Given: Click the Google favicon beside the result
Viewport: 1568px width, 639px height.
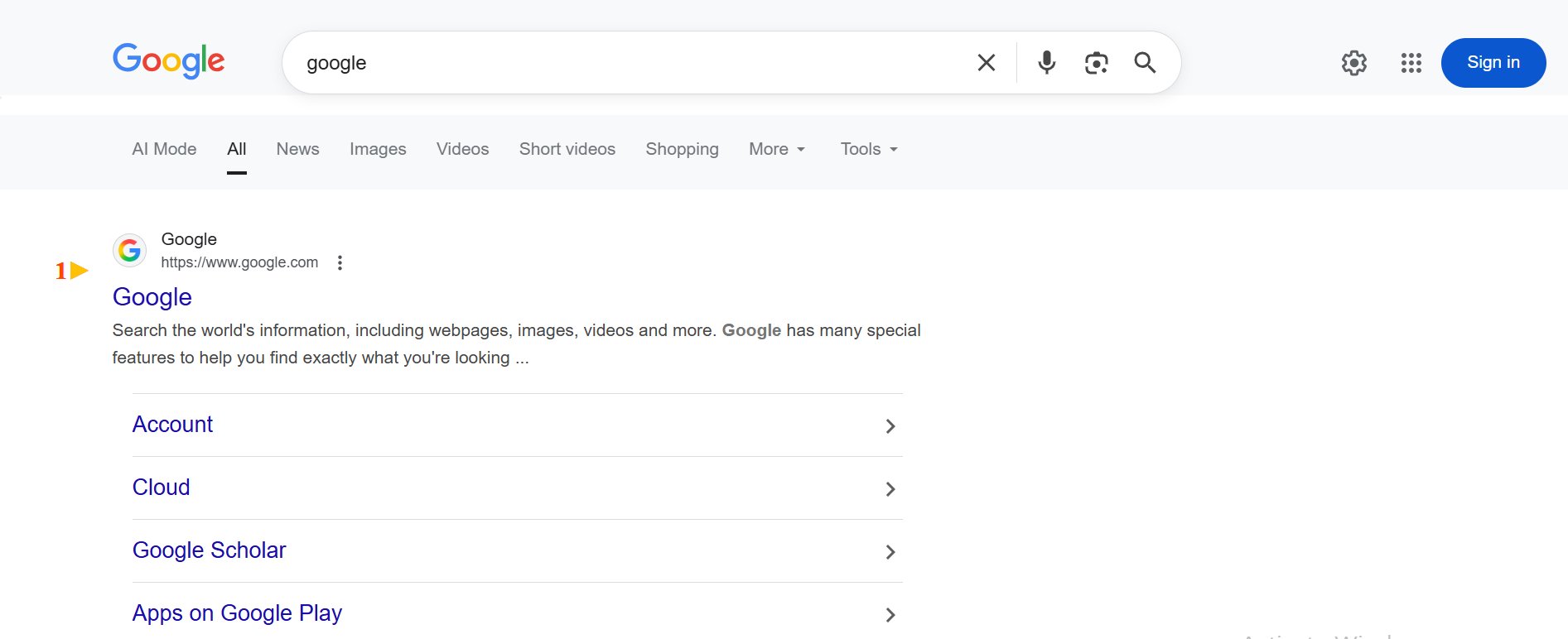Looking at the screenshot, I should (x=129, y=250).
